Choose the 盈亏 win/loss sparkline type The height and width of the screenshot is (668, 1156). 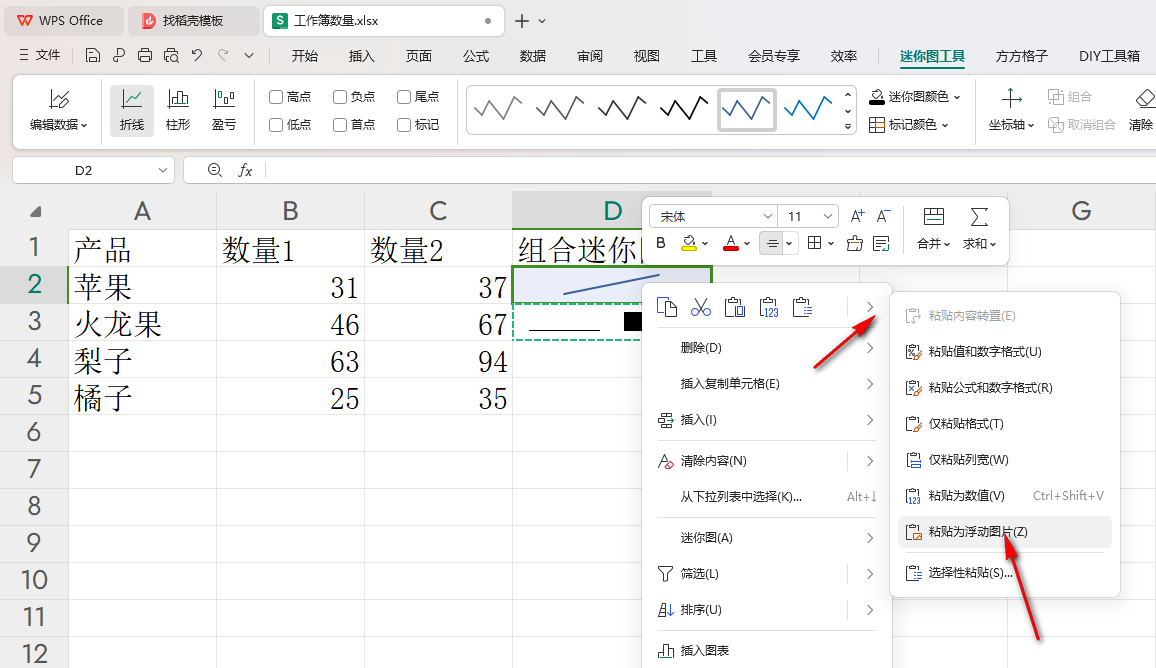click(224, 110)
